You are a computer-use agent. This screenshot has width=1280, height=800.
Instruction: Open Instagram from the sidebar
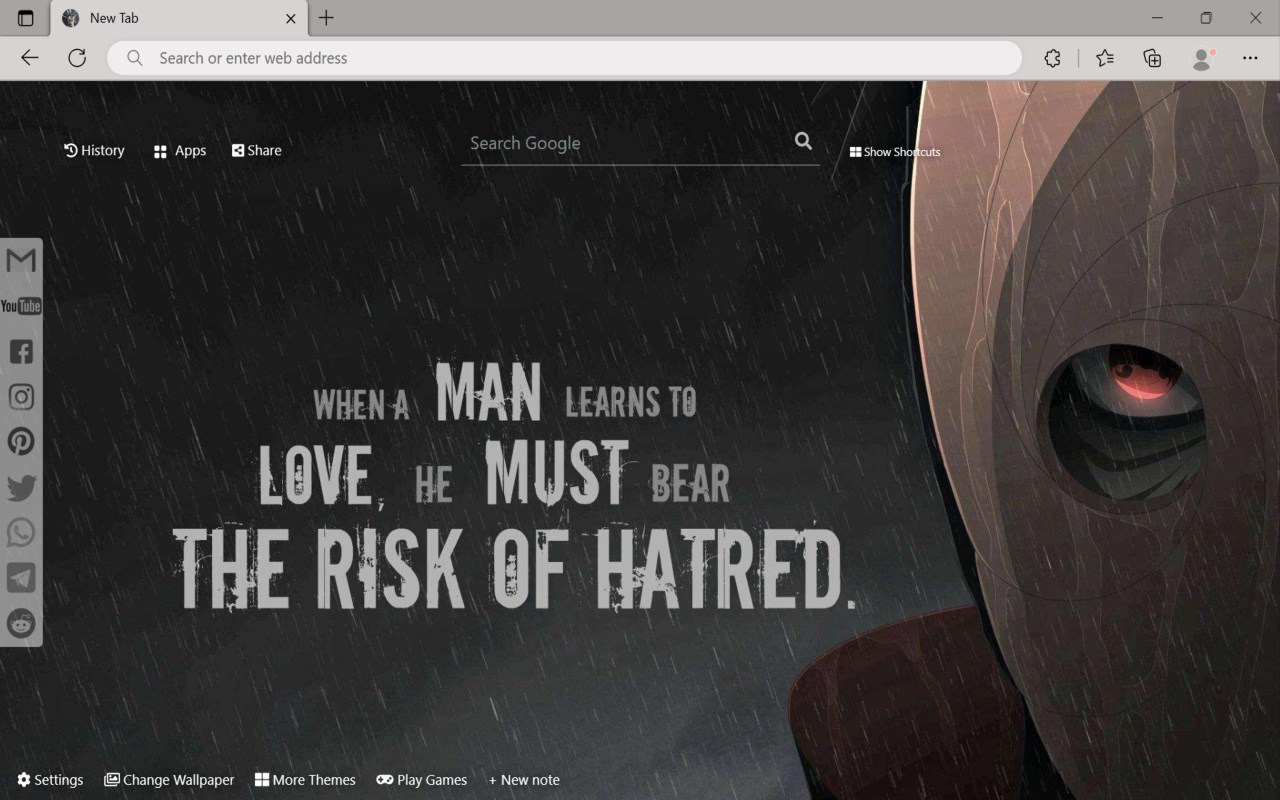[21, 397]
